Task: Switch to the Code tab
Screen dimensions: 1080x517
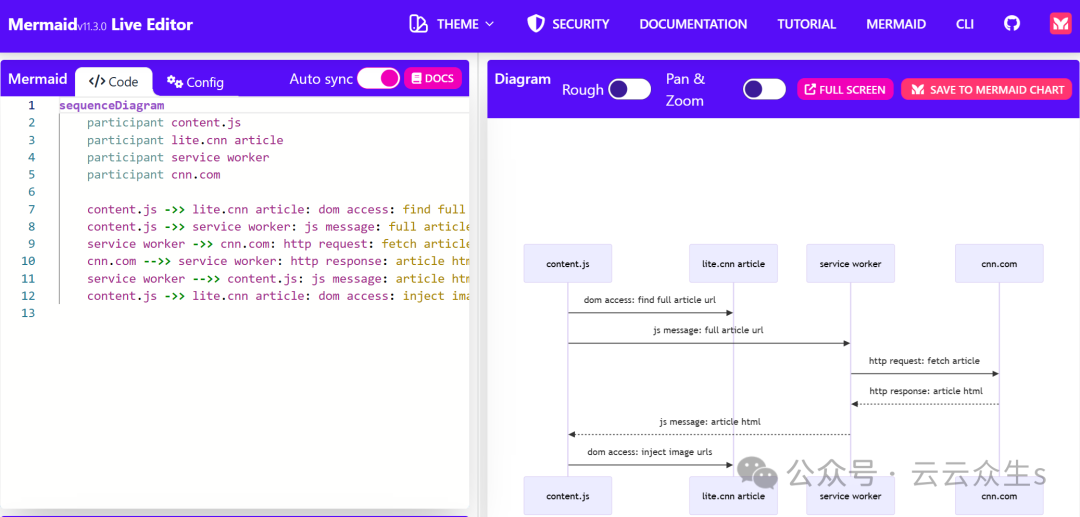Action: tap(114, 81)
